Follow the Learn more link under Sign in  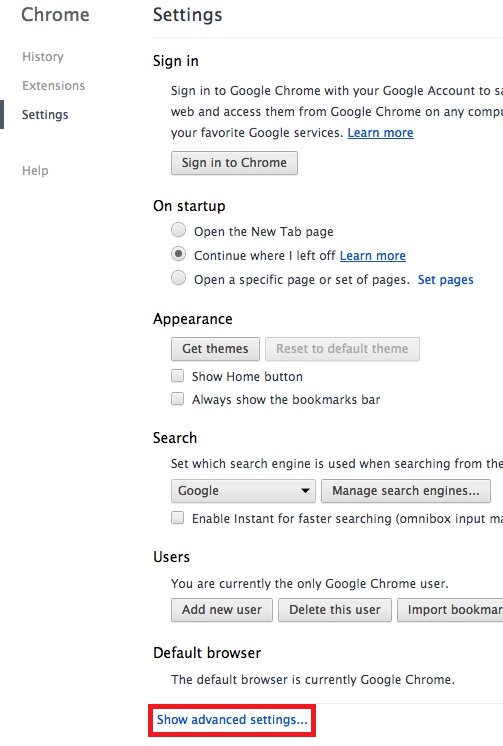pyautogui.click(x=380, y=133)
